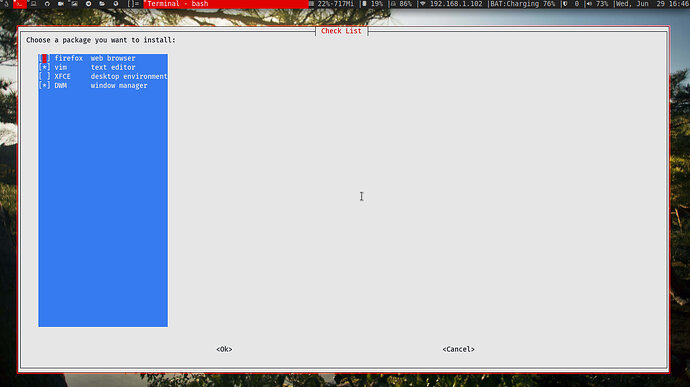
Task: Click the volume 73% status entry
Action: click(x=598, y=4)
